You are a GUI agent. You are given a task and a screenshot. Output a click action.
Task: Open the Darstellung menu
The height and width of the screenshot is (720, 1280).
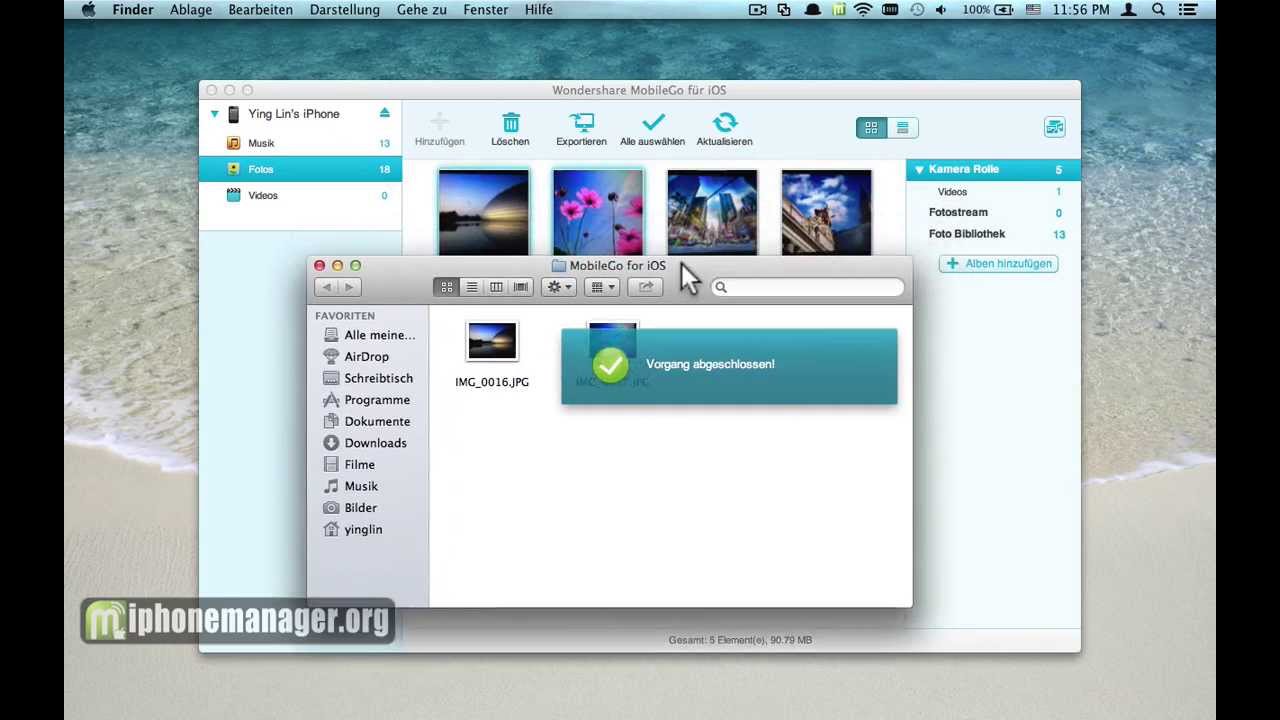tap(345, 10)
